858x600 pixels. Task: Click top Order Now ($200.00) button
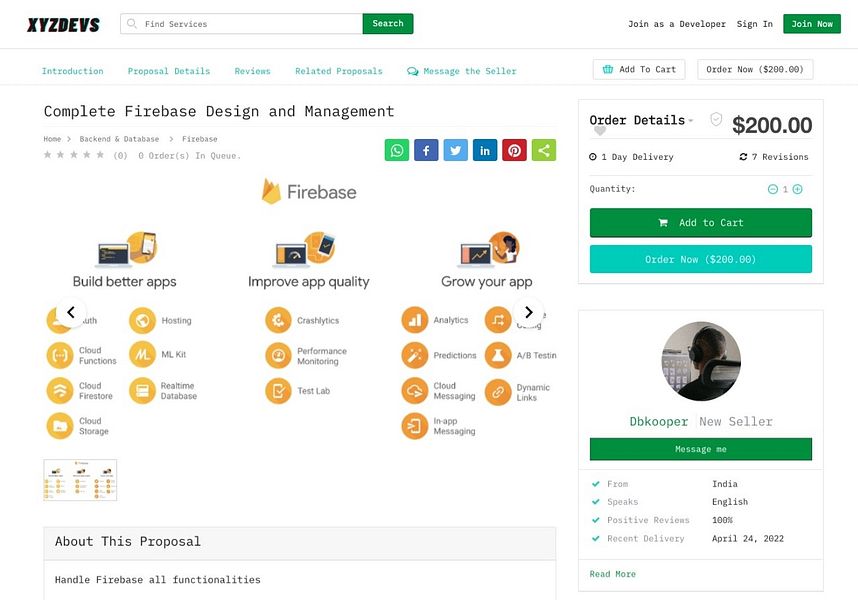pos(755,69)
